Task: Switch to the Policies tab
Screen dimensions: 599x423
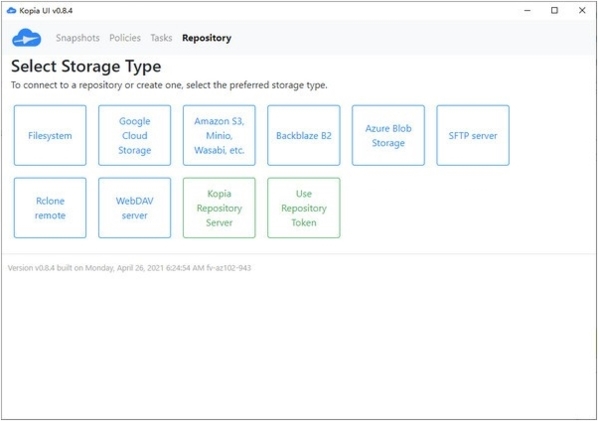Action: [125, 38]
